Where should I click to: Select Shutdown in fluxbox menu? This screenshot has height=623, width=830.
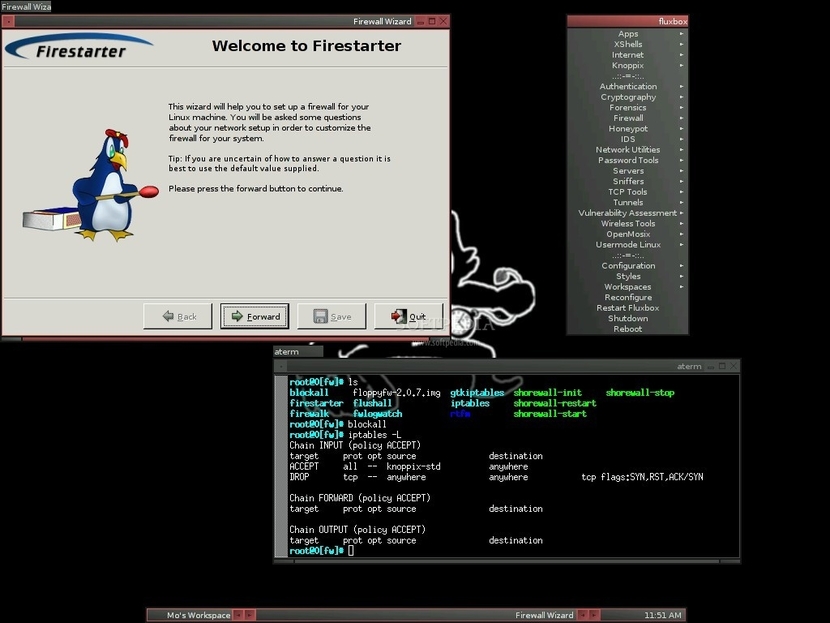pyautogui.click(x=628, y=319)
